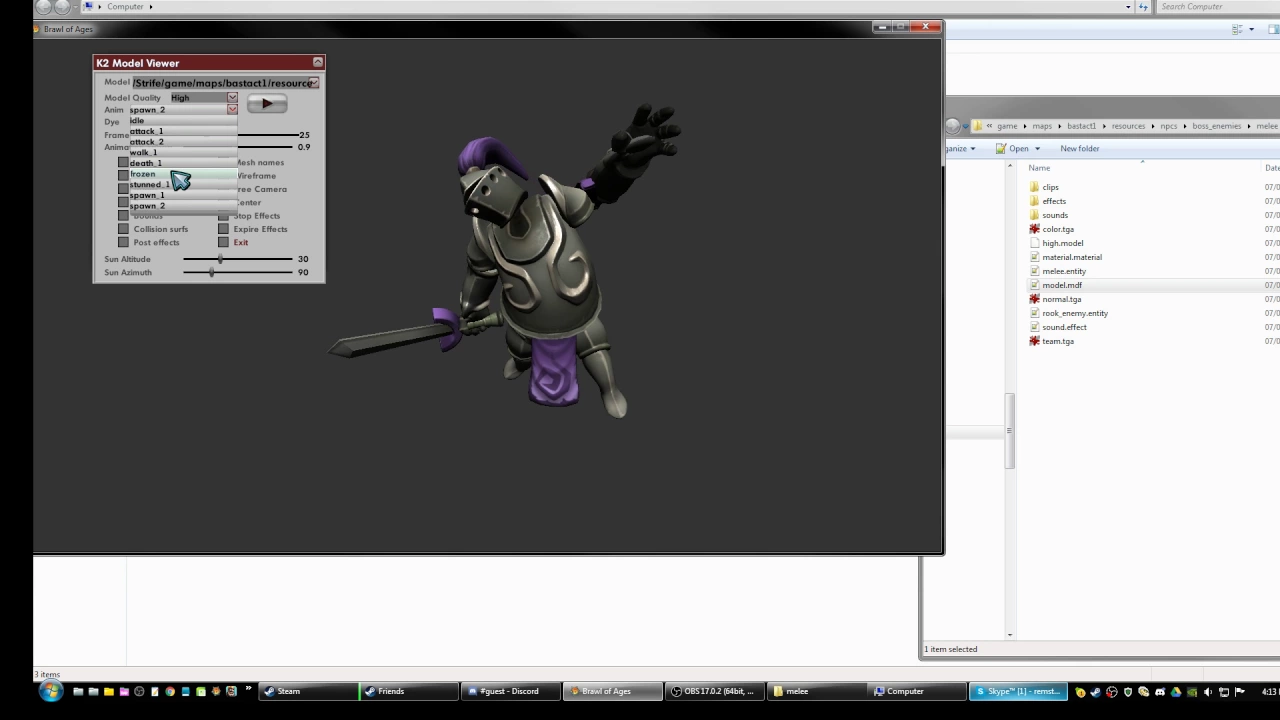Open Computer window from taskbar

[919, 691]
